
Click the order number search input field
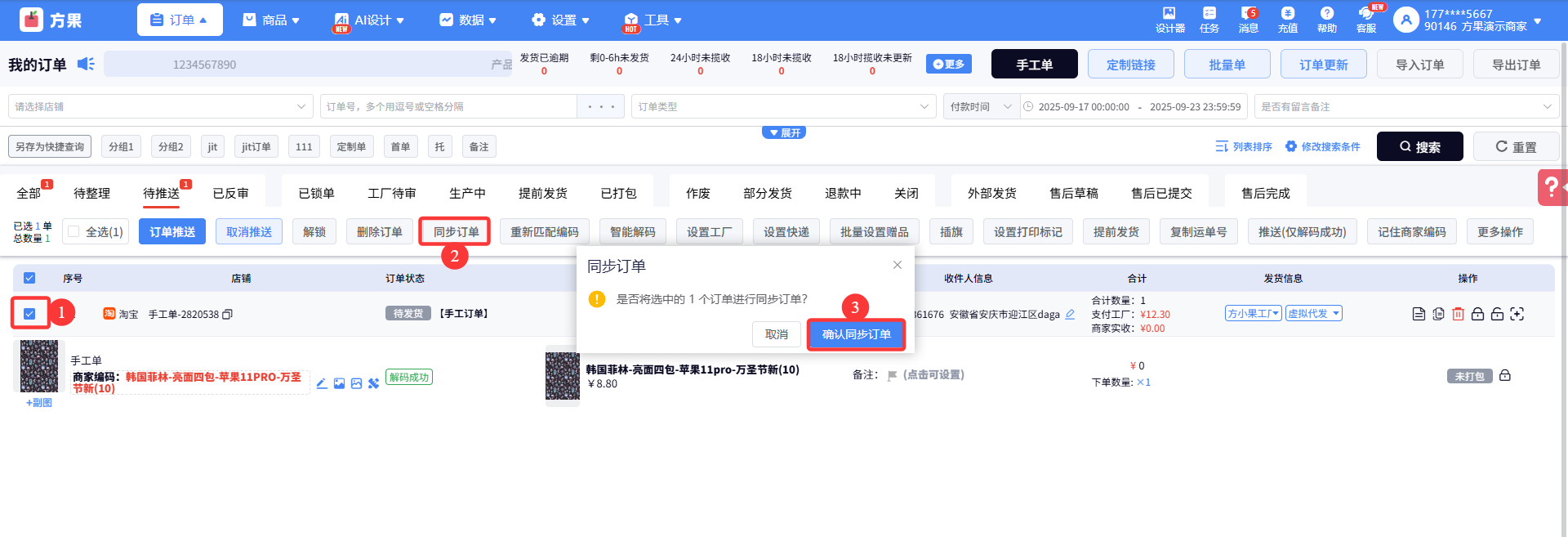(x=449, y=106)
